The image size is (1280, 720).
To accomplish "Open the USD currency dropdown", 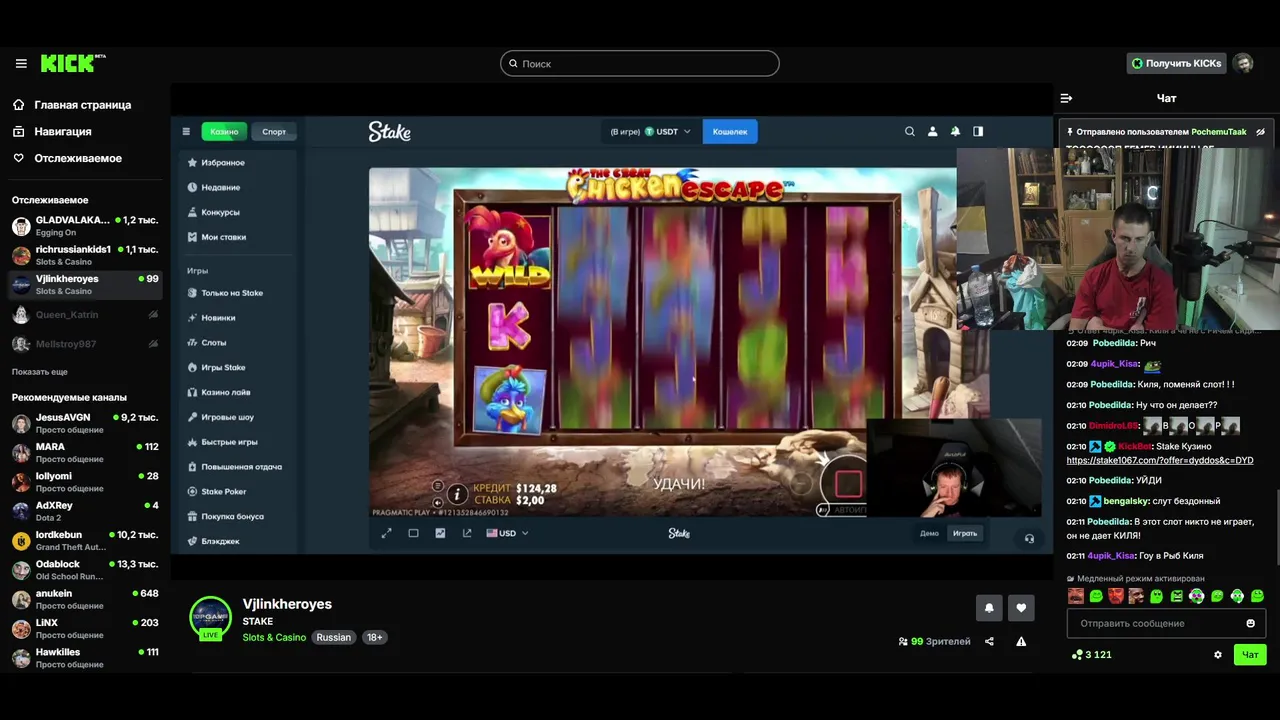I will pos(507,533).
